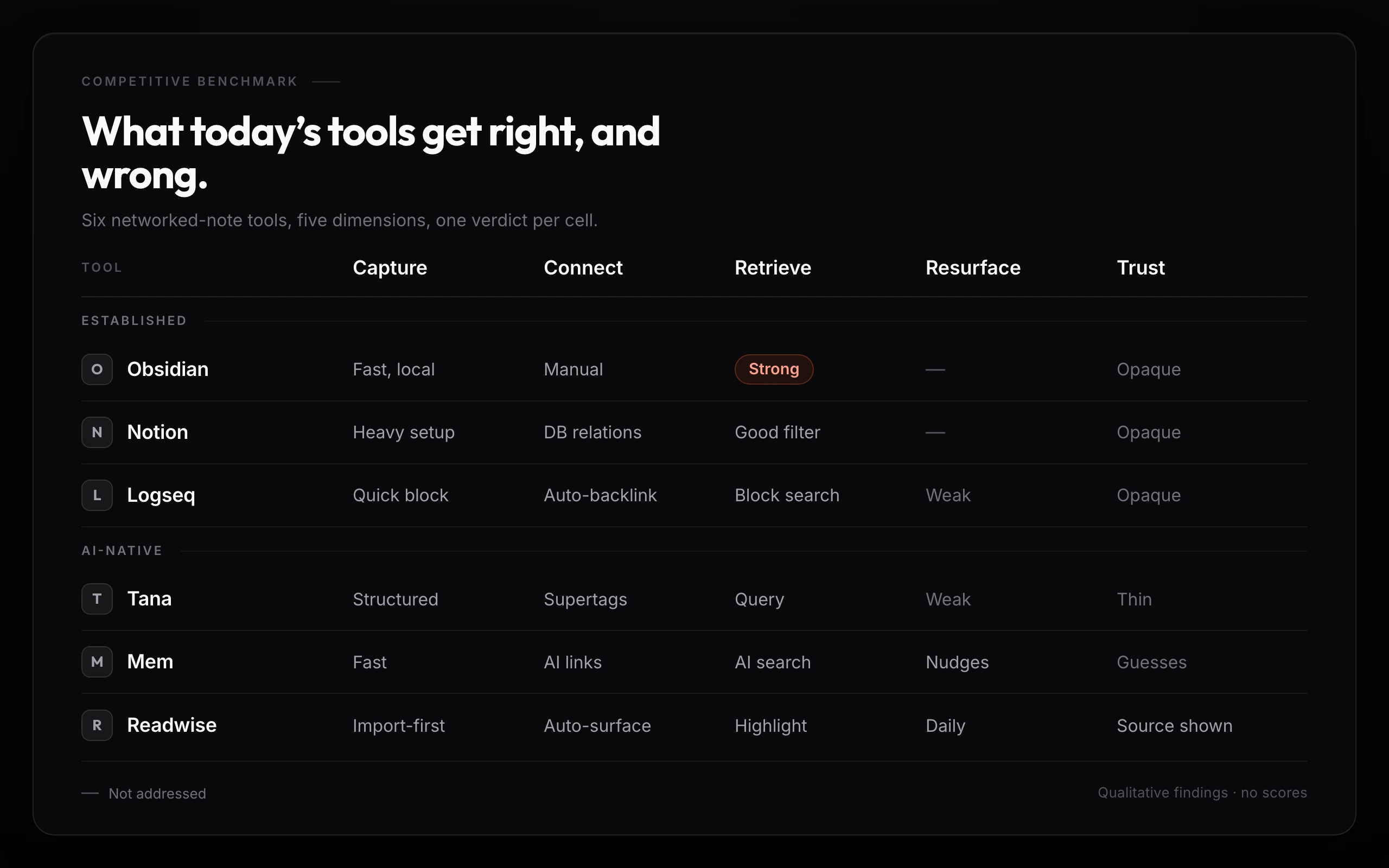Click the Obsidian 'O' letter icon
The image size is (1389, 868).
pos(97,369)
